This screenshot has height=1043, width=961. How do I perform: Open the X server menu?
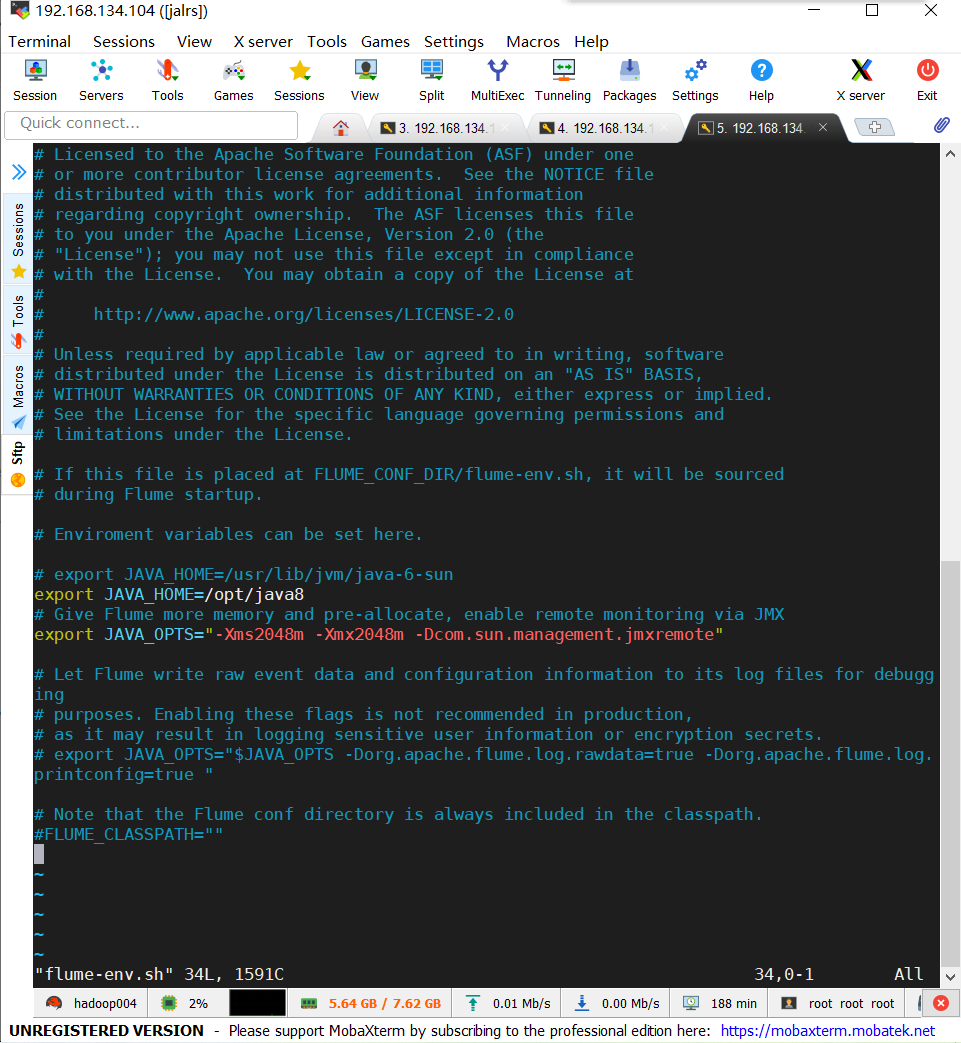(263, 41)
